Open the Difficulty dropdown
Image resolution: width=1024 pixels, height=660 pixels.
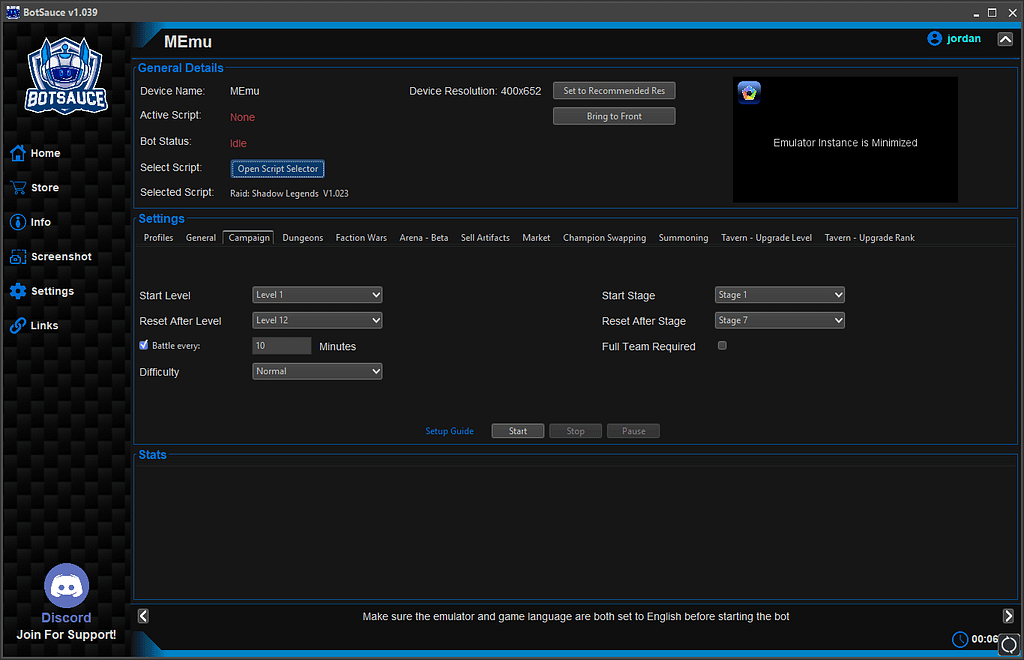point(317,371)
